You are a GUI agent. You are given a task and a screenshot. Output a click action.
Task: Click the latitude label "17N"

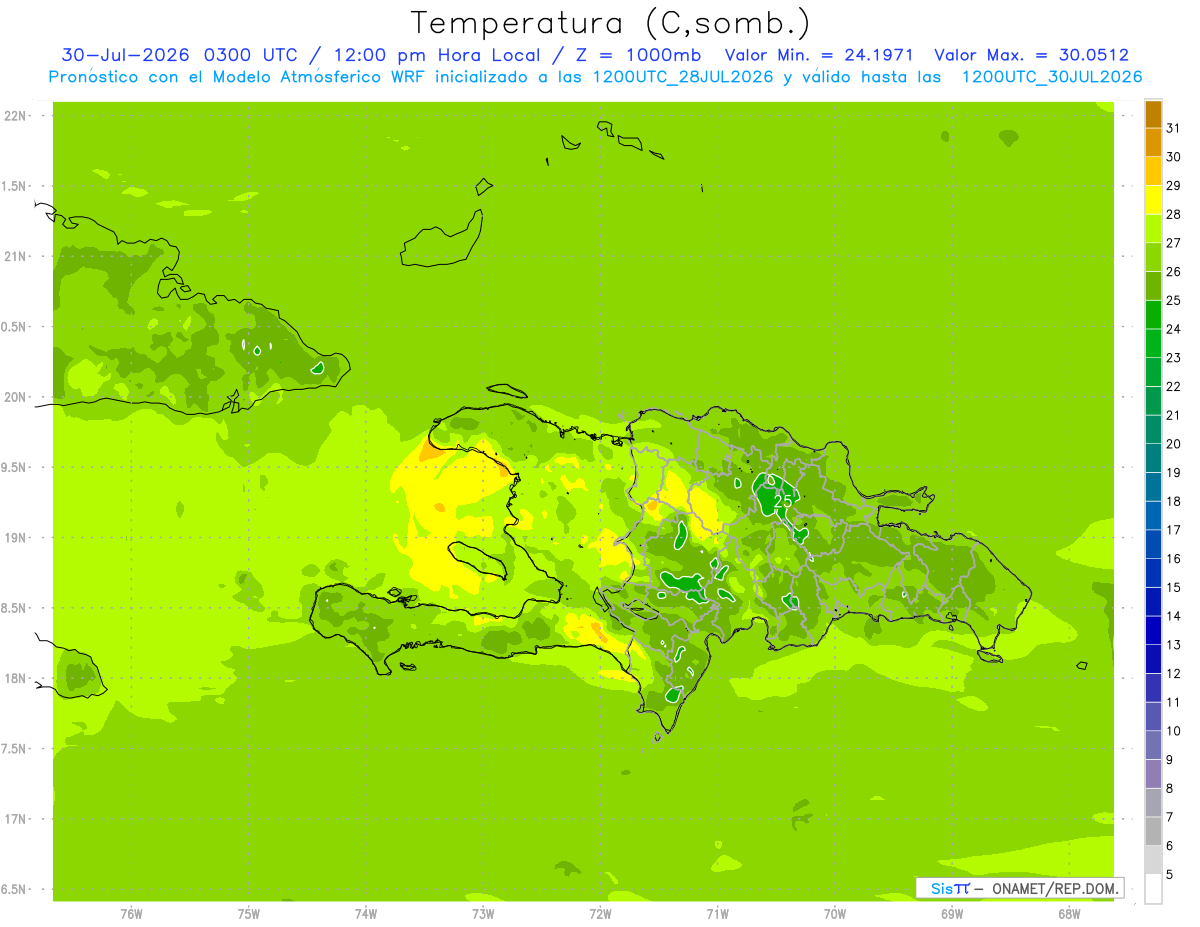[x=14, y=819]
